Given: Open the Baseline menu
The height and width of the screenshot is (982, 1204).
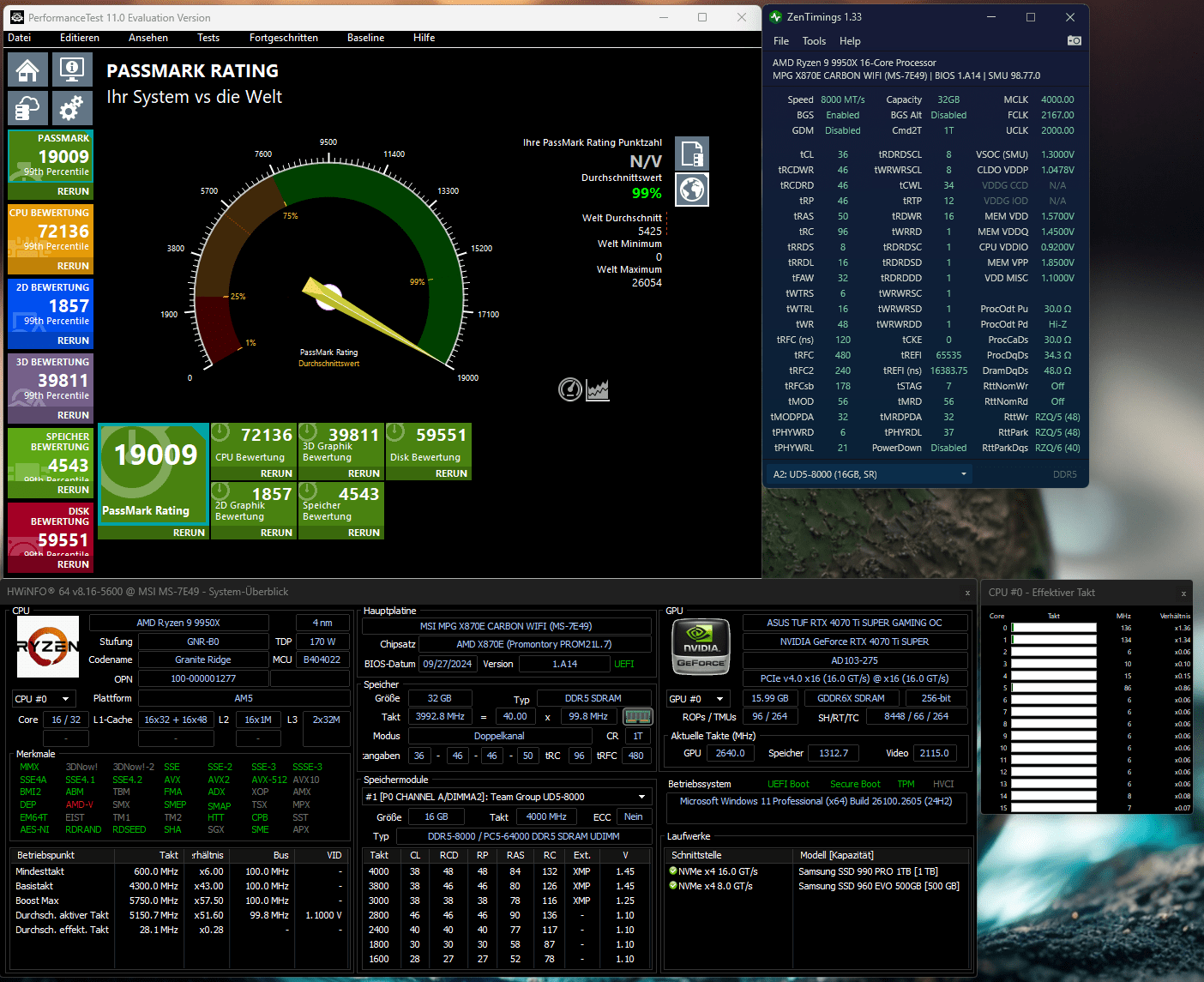Looking at the screenshot, I should (x=366, y=38).
